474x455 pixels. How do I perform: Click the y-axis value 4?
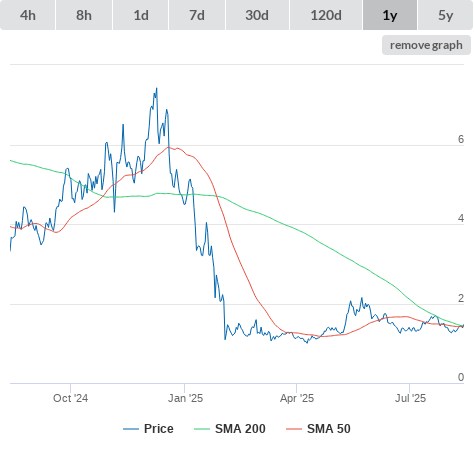461,218
